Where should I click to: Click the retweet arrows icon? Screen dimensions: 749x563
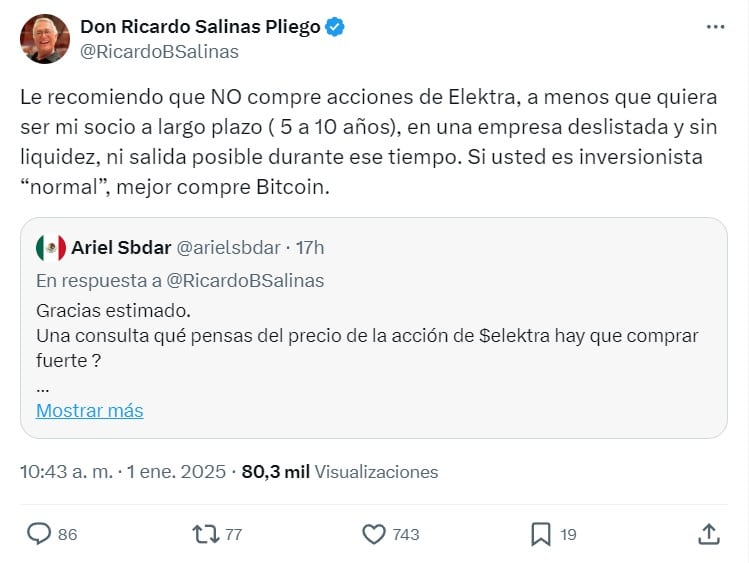pyautogui.click(x=204, y=534)
